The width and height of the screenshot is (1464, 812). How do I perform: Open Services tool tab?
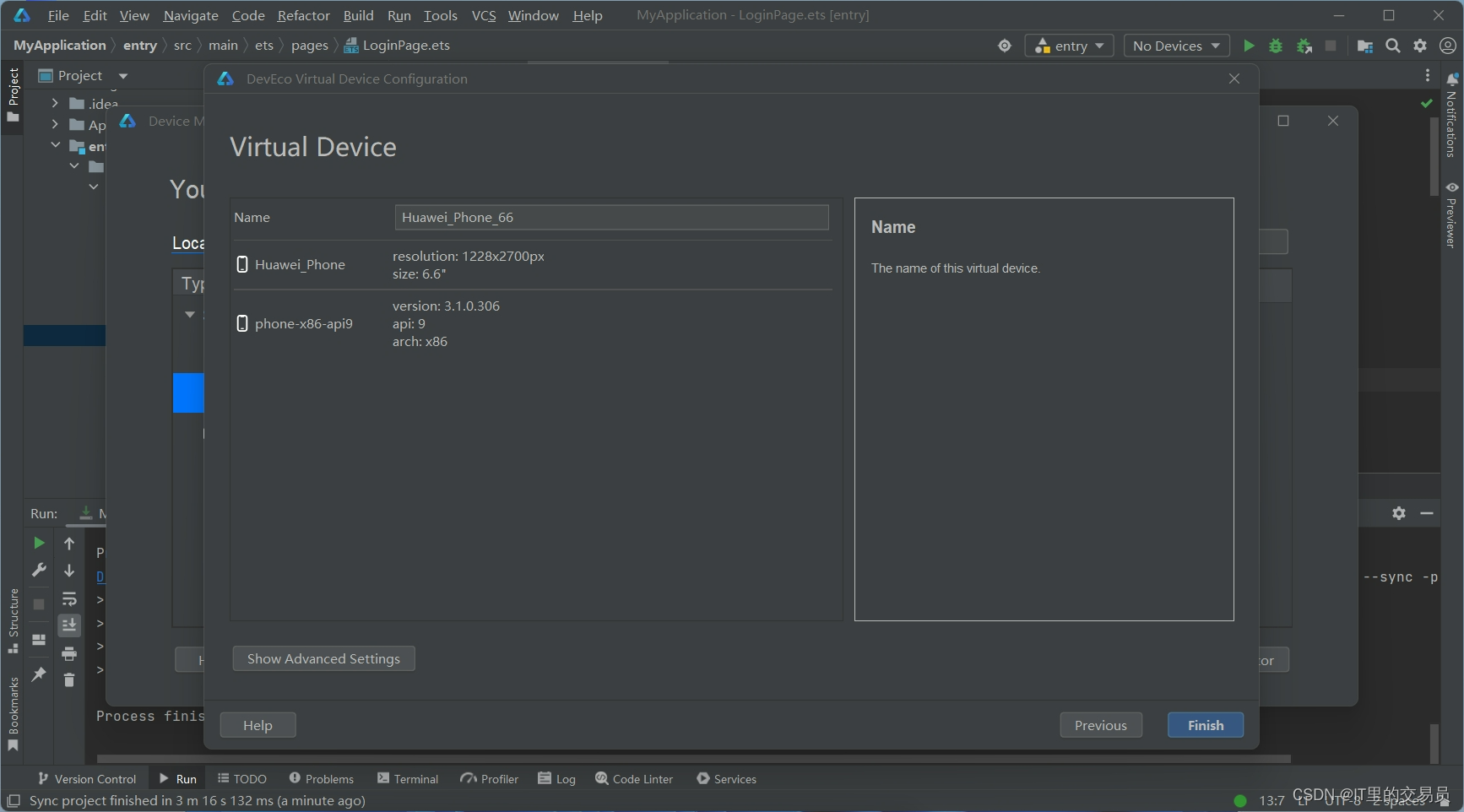click(726, 778)
